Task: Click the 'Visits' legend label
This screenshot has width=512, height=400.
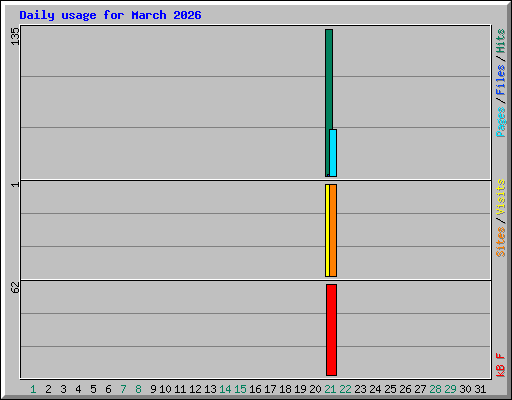Action: click(500, 198)
